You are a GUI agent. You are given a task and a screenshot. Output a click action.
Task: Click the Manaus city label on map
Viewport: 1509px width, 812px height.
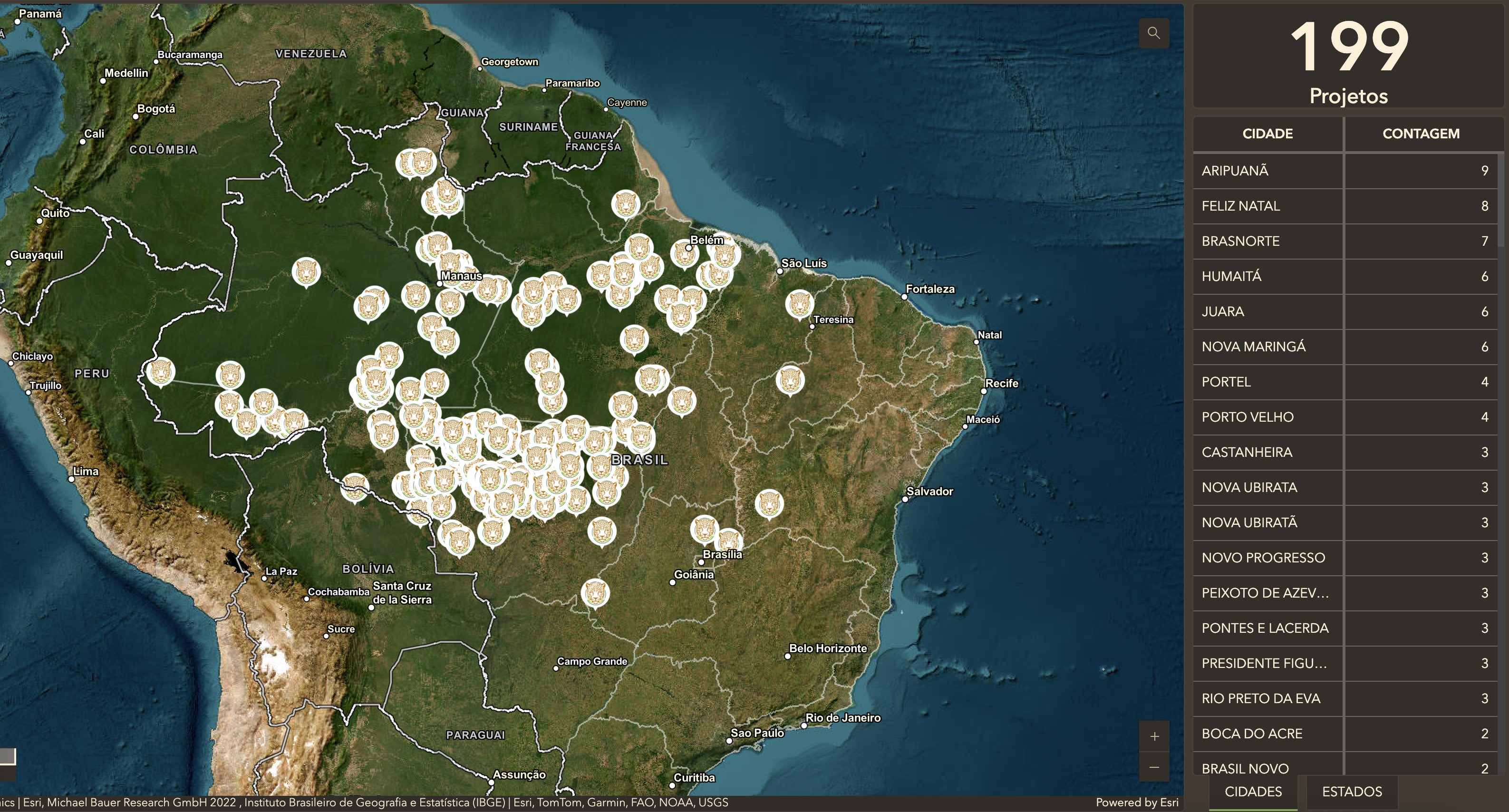click(x=462, y=275)
